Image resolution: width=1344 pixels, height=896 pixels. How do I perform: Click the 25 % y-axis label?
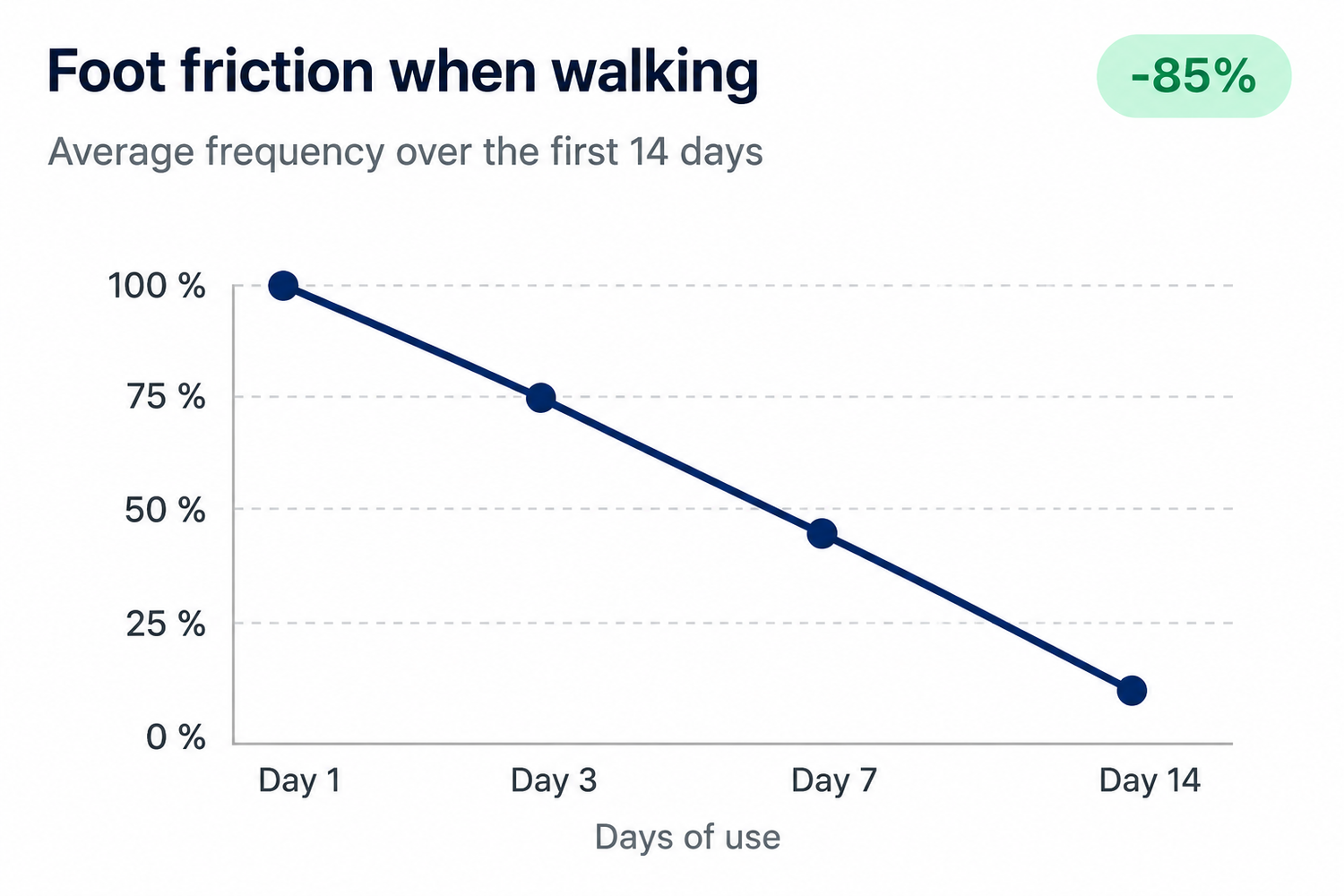point(166,625)
